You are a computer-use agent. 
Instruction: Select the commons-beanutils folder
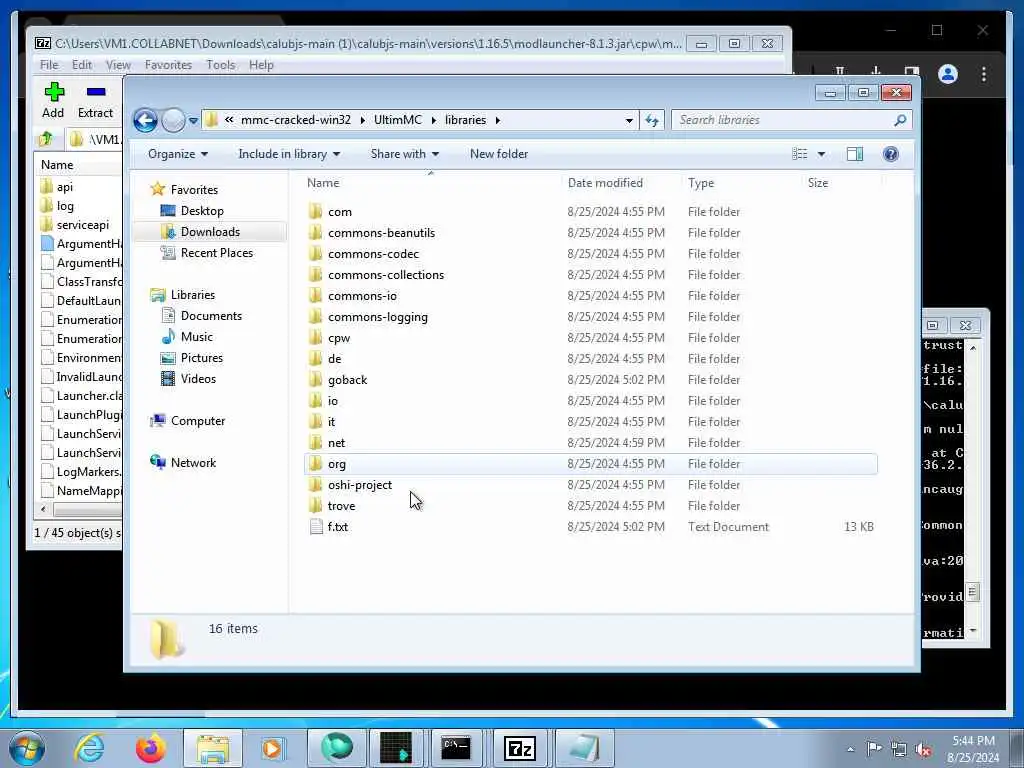(x=381, y=232)
